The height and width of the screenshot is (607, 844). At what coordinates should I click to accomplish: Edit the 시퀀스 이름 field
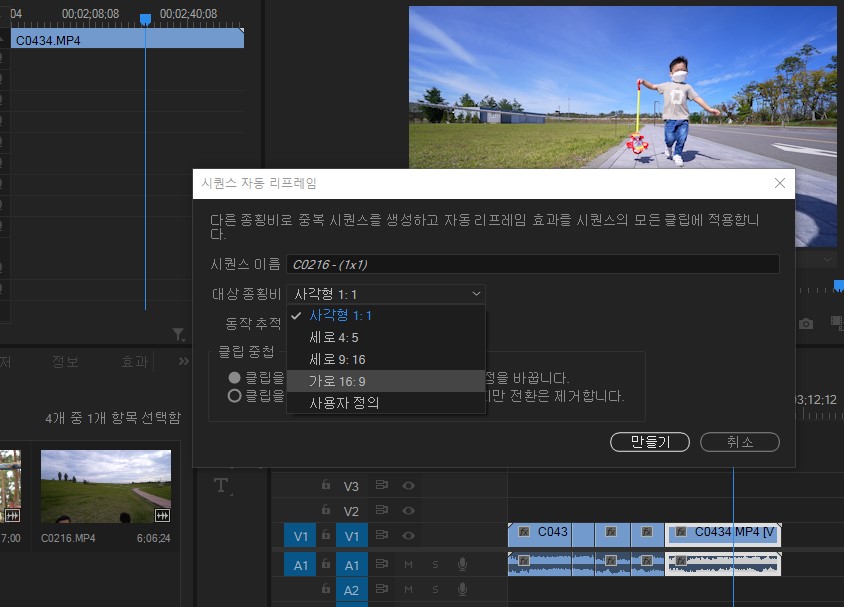533,264
